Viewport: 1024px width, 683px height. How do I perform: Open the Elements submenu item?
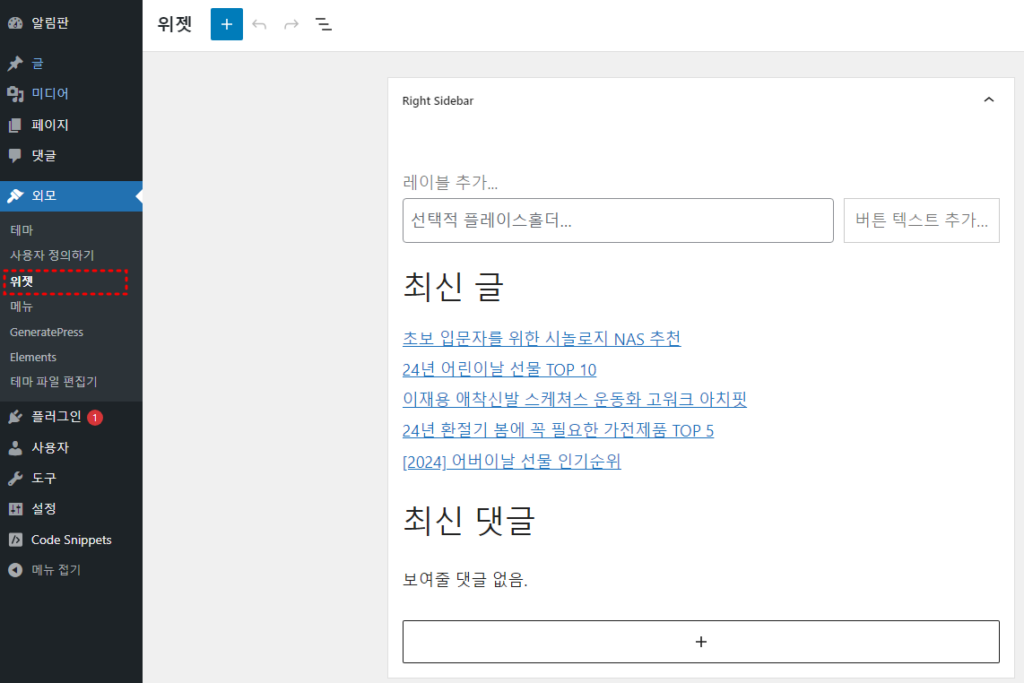pyautogui.click(x=33, y=357)
